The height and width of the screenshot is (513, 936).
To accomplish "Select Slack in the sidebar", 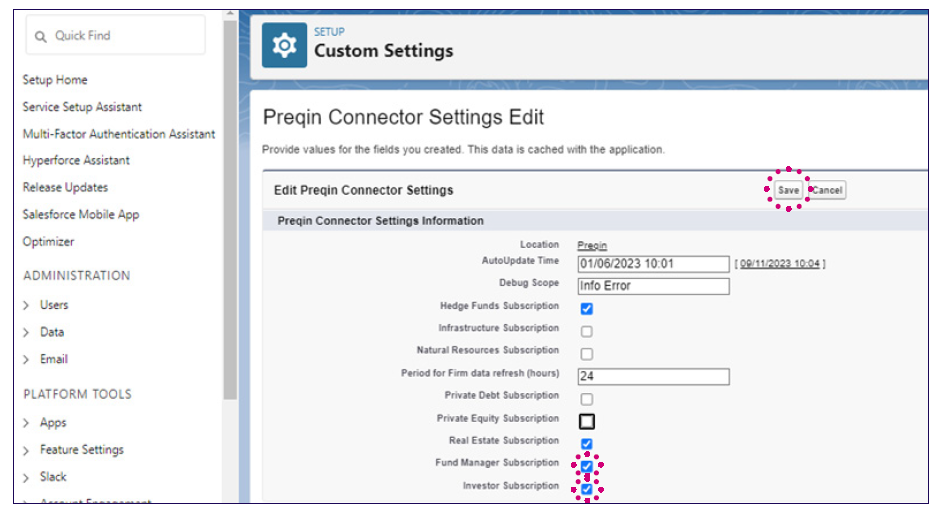I will point(53,477).
